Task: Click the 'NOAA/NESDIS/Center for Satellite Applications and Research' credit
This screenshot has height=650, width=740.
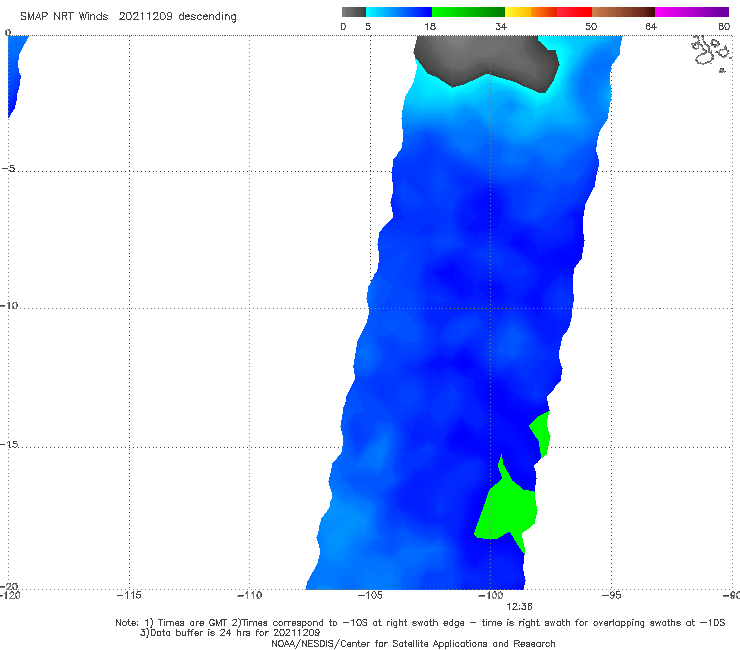Action: pyautogui.click(x=413, y=644)
